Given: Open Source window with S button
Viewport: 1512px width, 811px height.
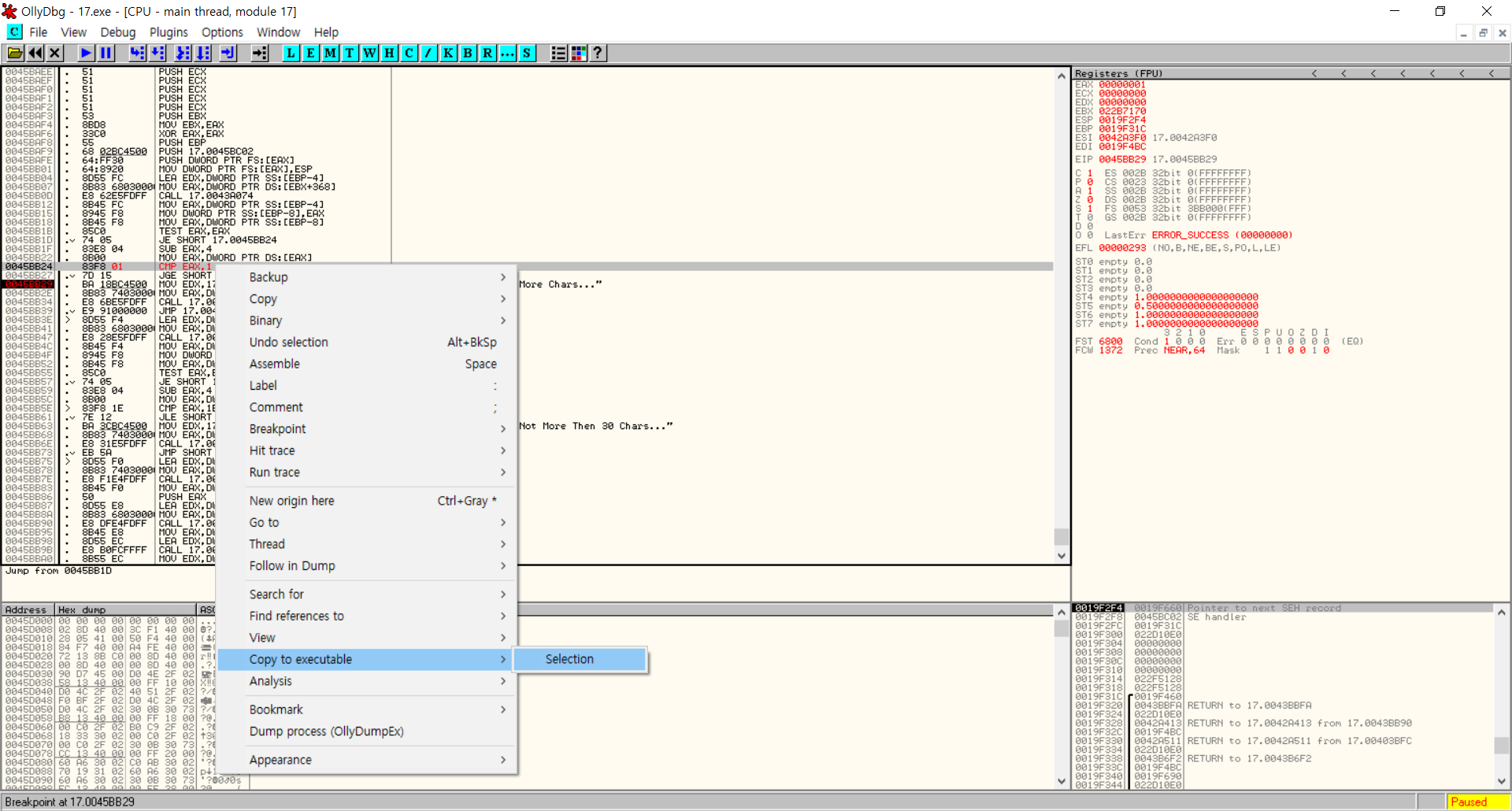Looking at the screenshot, I should coord(528,53).
